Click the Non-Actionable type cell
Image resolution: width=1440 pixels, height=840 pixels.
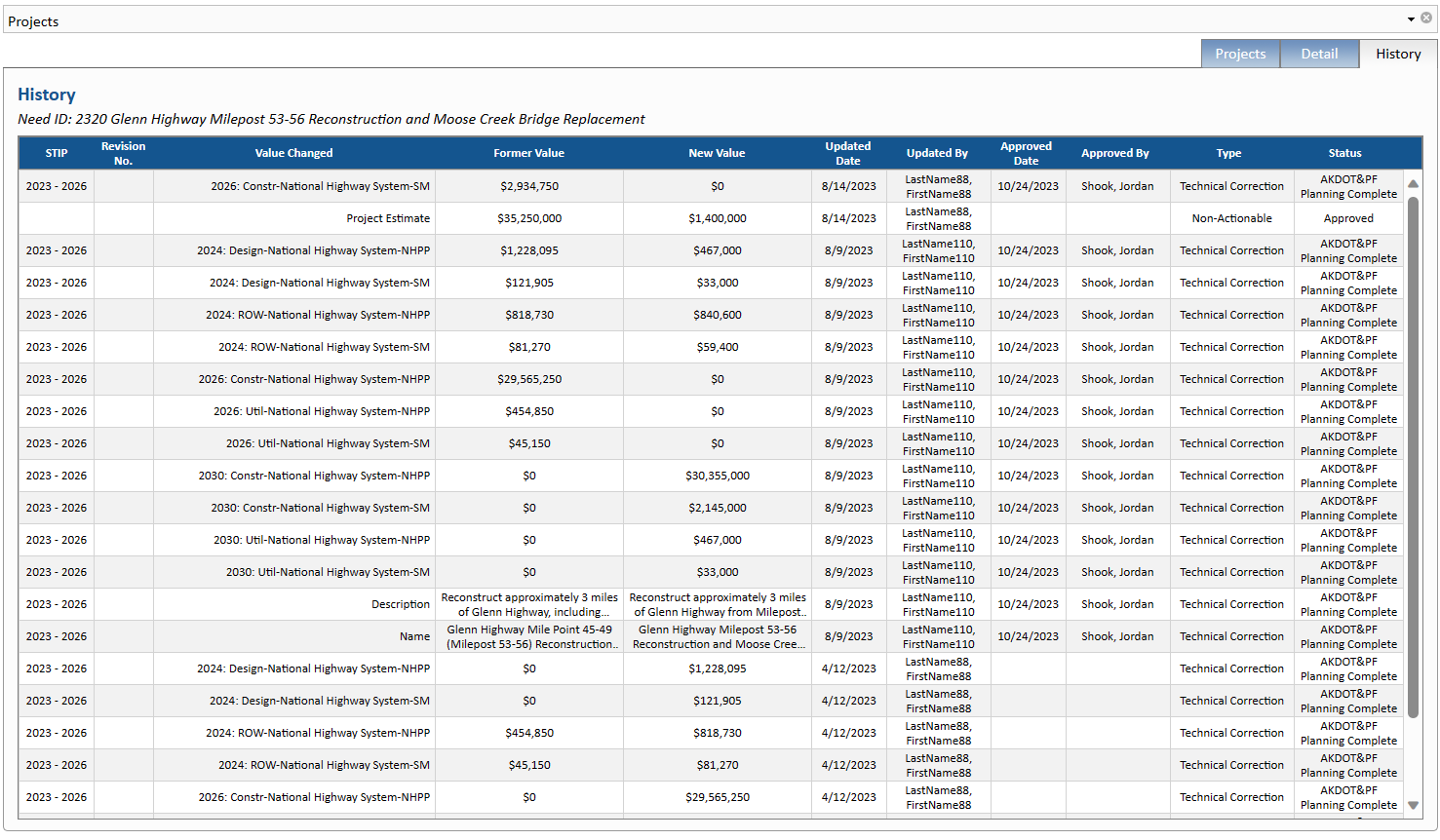(x=1231, y=218)
